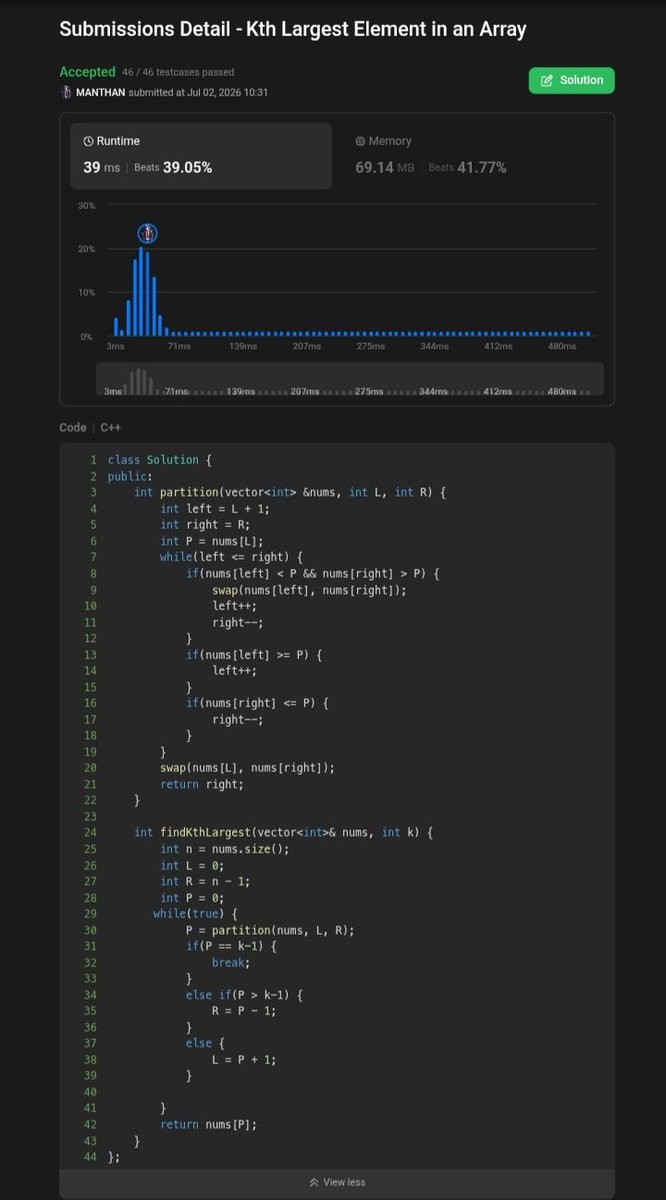The height and width of the screenshot is (1200, 666).
Task: Click the C++ language label
Action: (111, 427)
